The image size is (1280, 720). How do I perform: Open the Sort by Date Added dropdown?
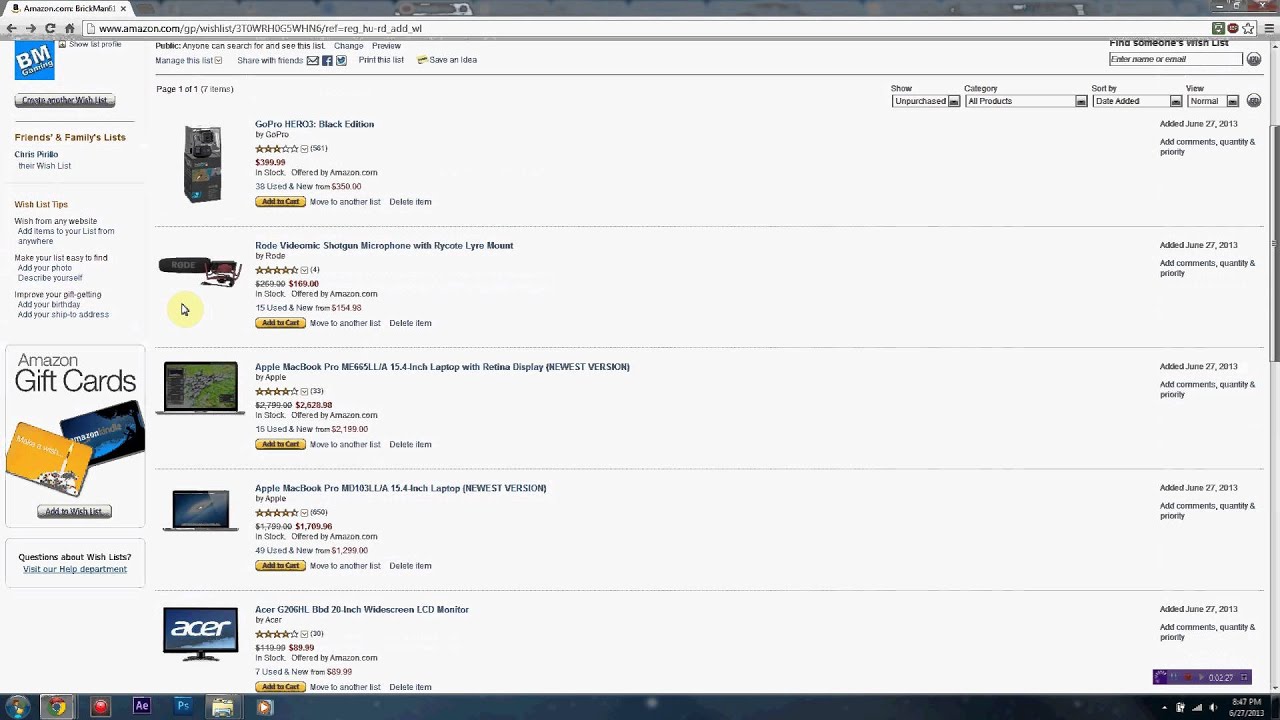(x=1137, y=101)
